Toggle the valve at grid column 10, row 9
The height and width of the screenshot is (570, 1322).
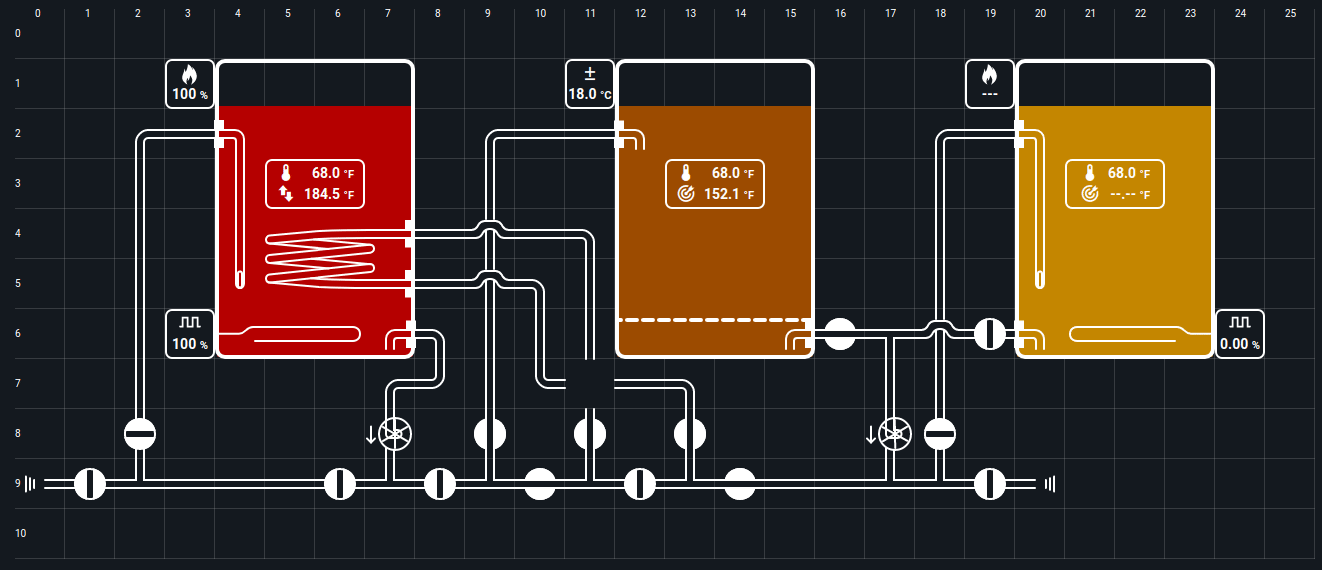540,484
